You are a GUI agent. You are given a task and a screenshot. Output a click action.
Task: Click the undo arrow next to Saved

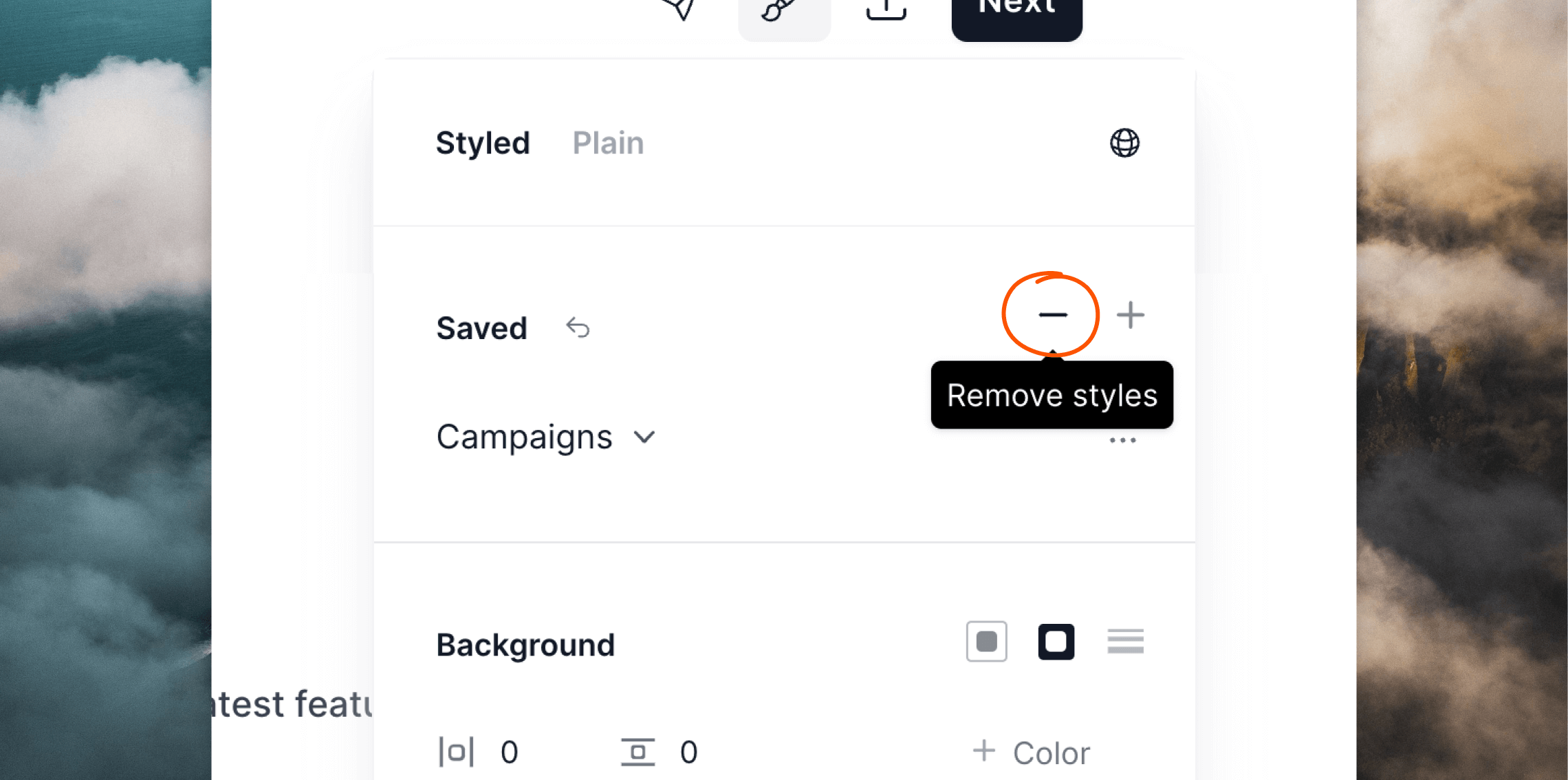click(578, 328)
